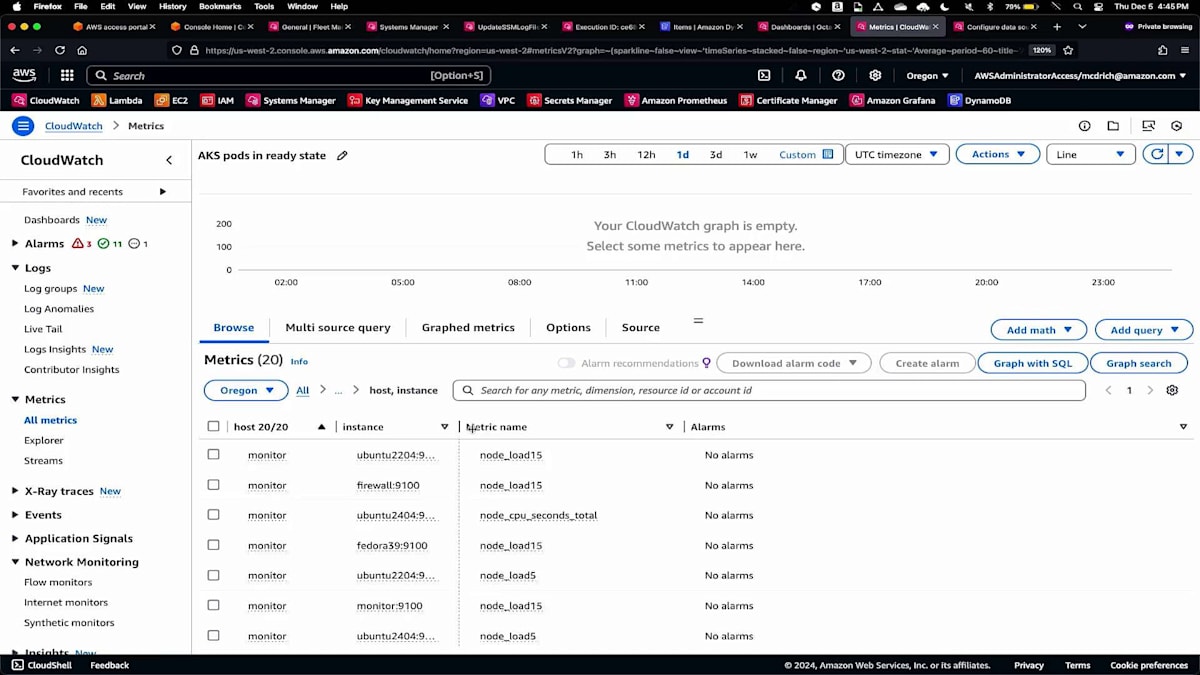Open the Oregon region filter dropdown
This screenshot has width=1200, height=675.
(246, 390)
